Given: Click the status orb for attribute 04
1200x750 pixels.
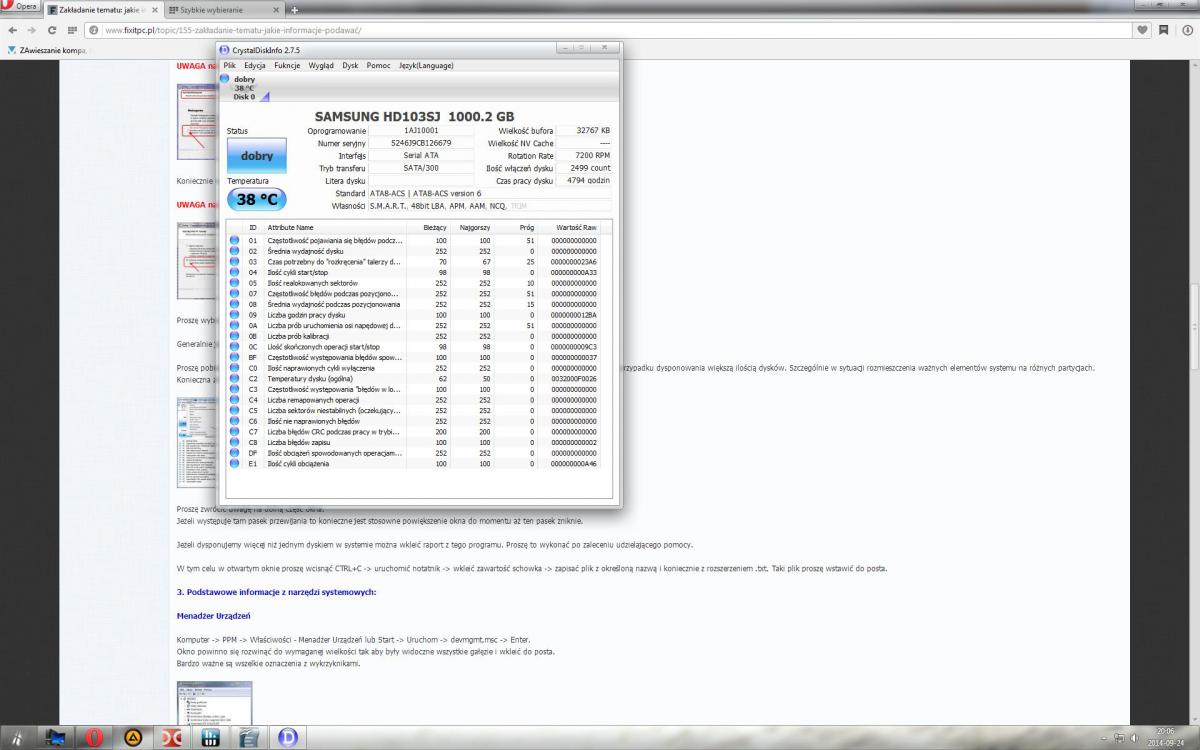Looking at the screenshot, I should click(234, 272).
